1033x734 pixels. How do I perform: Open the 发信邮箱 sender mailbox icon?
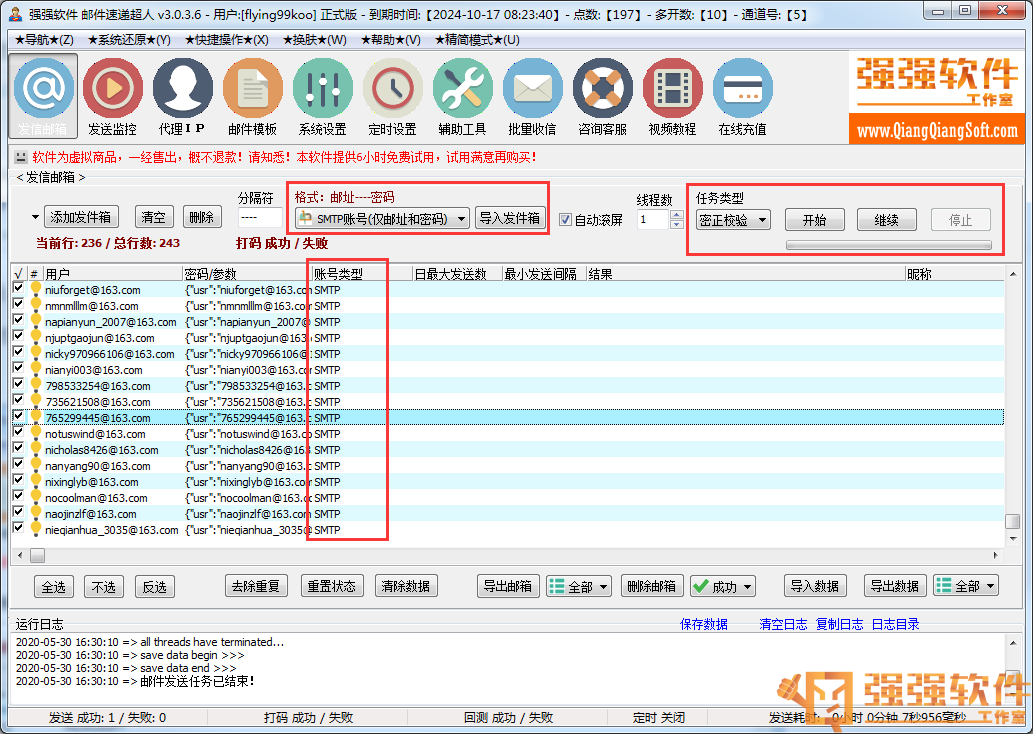point(43,96)
